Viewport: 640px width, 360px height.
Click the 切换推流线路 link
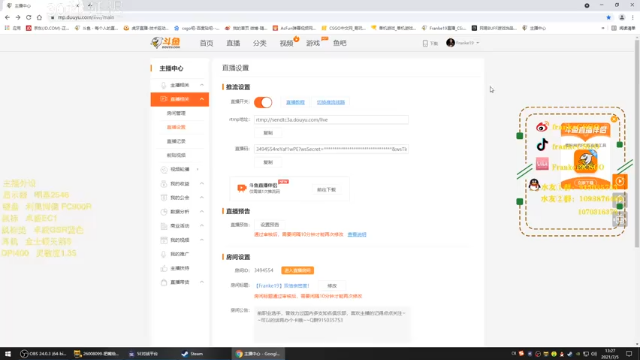[331, 102]
